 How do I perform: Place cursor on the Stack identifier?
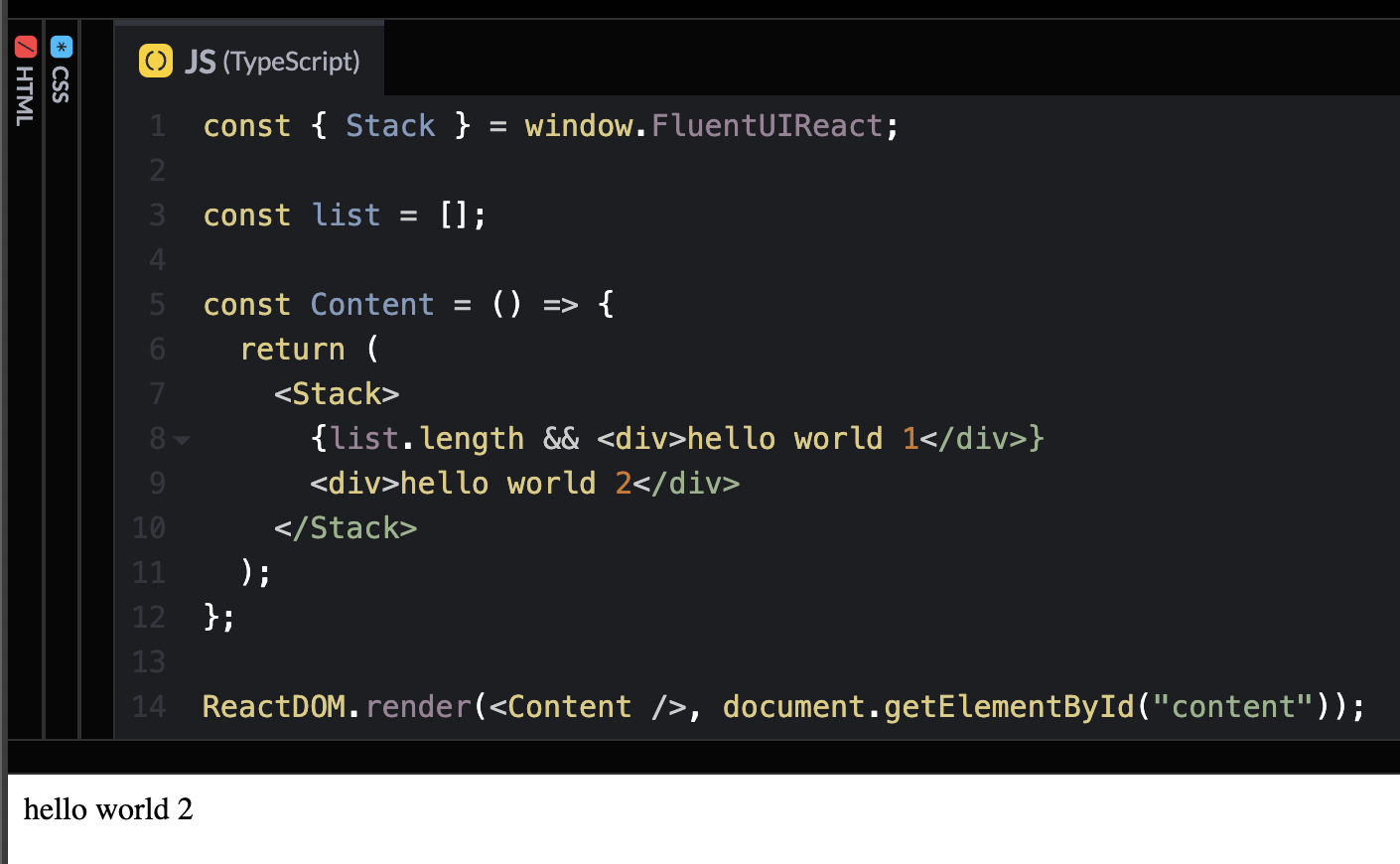390,125
